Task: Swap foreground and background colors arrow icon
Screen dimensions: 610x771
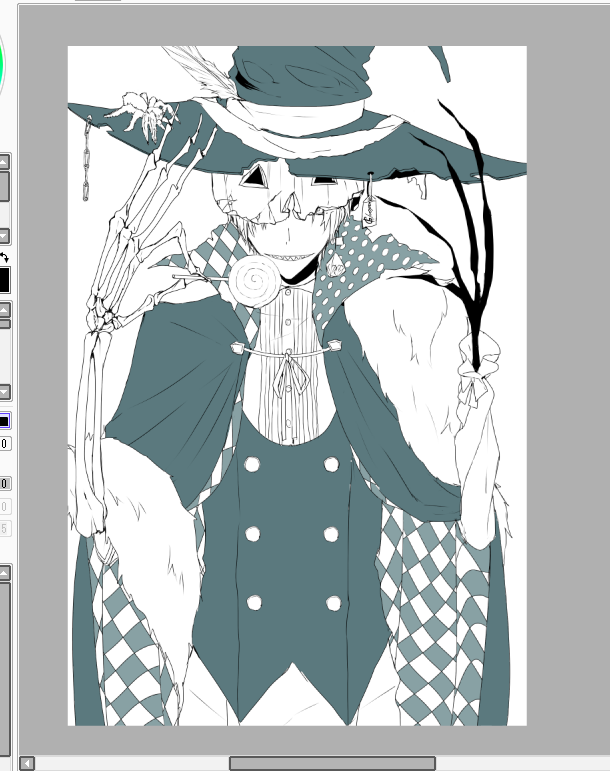Action: 4,257
